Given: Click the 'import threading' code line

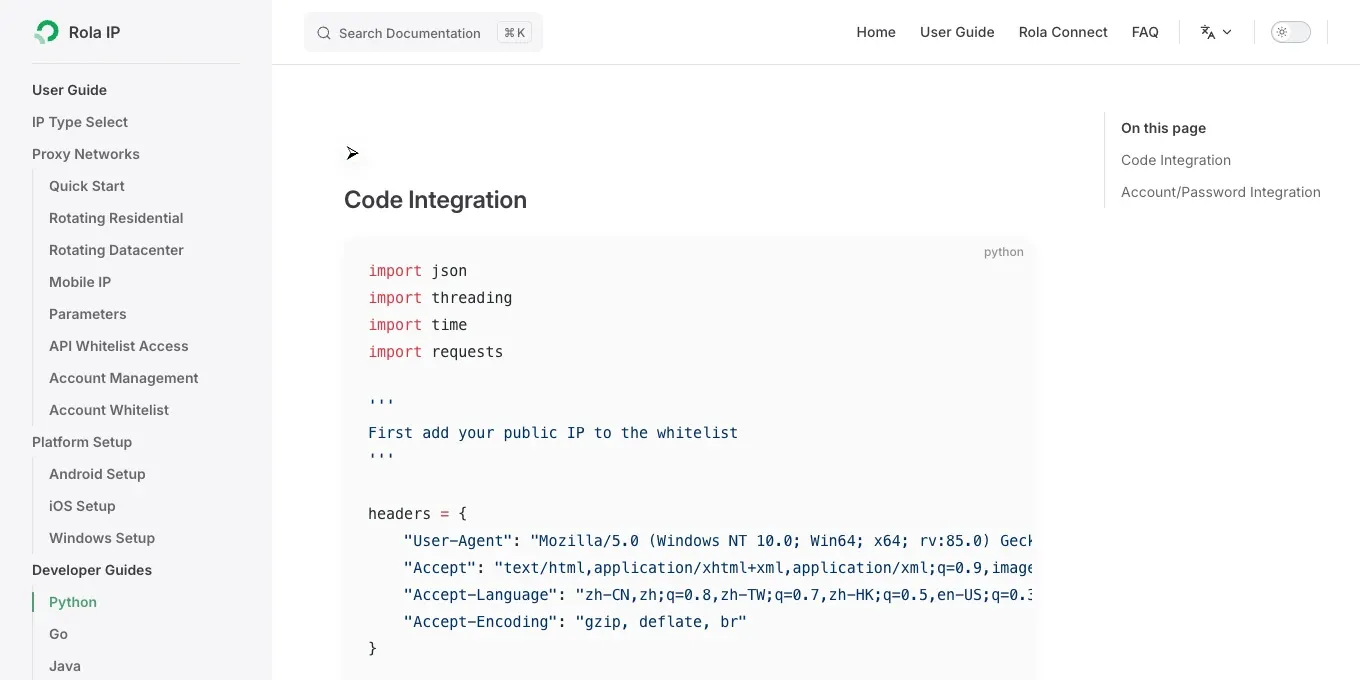Looking at the screenshot, I should [440, 298].
